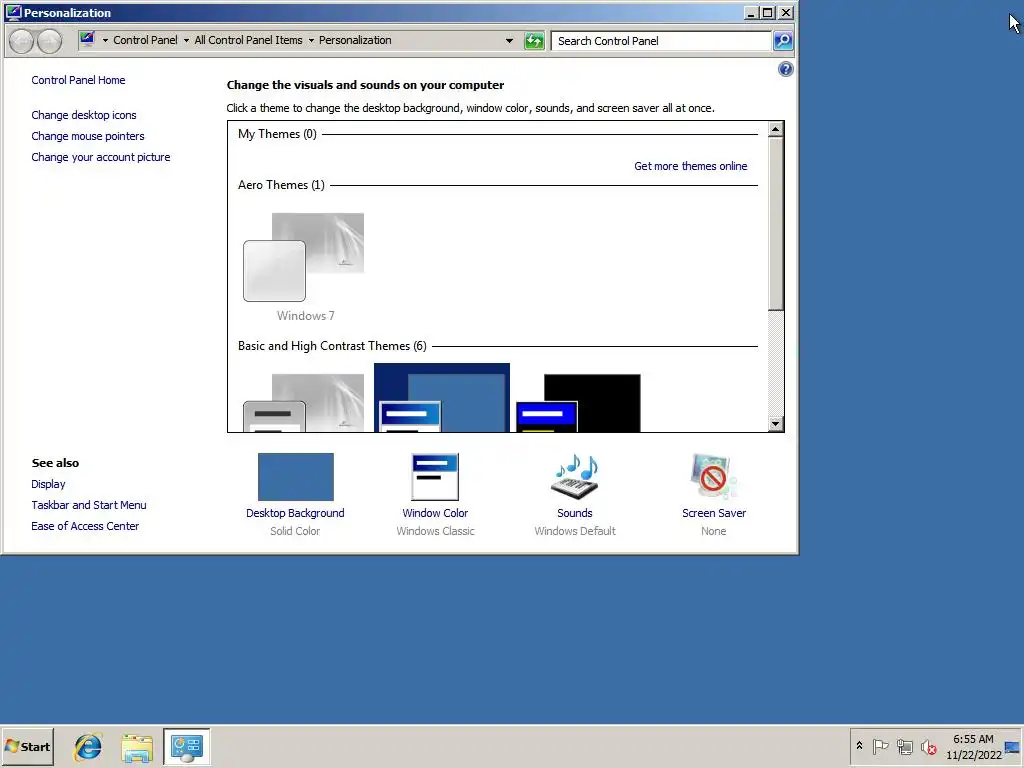
Task: Click the Forward navigation arrow
Action: click(50, 41)
